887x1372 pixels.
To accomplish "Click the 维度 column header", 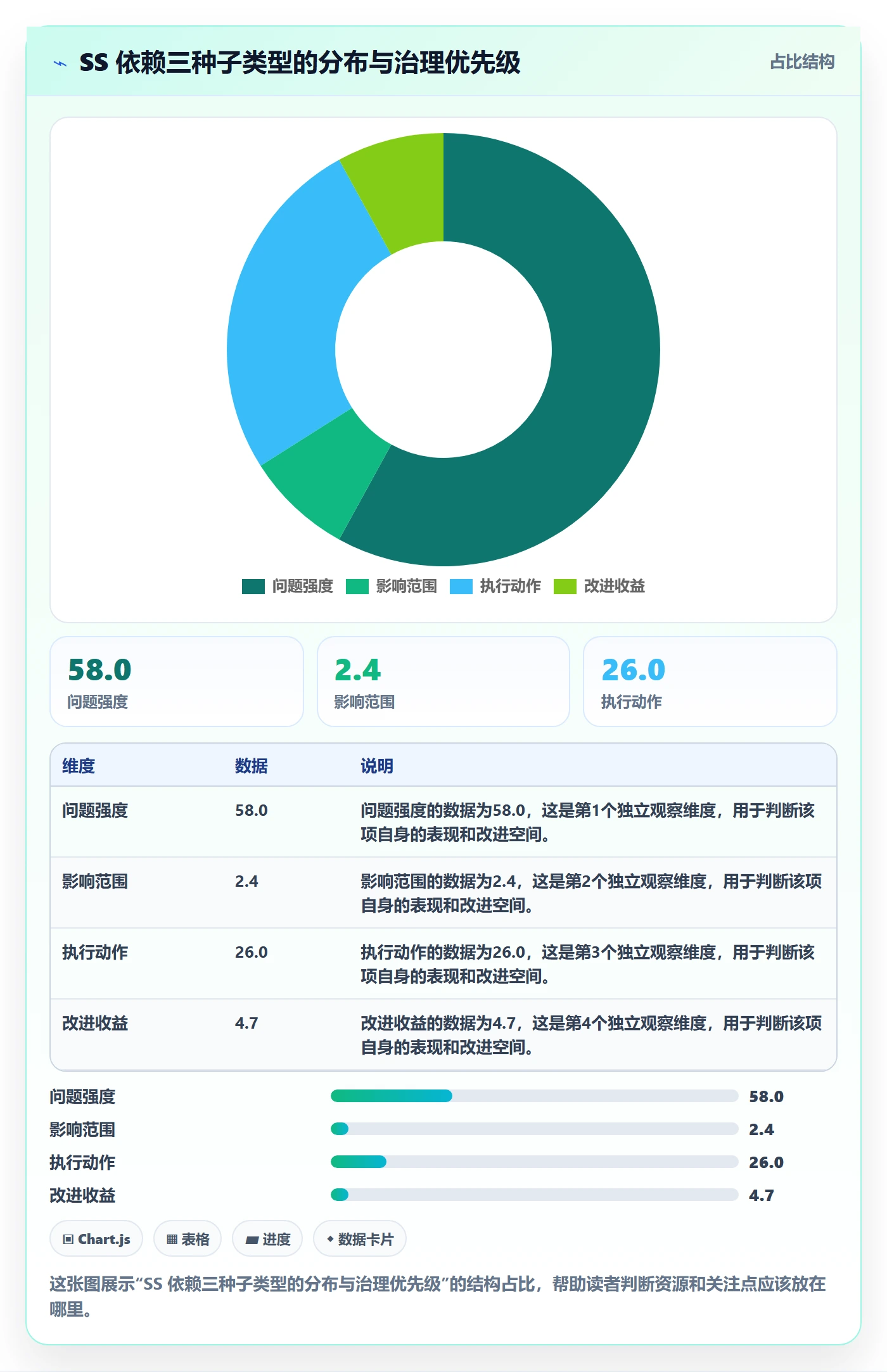I will (x=79, y=766).
